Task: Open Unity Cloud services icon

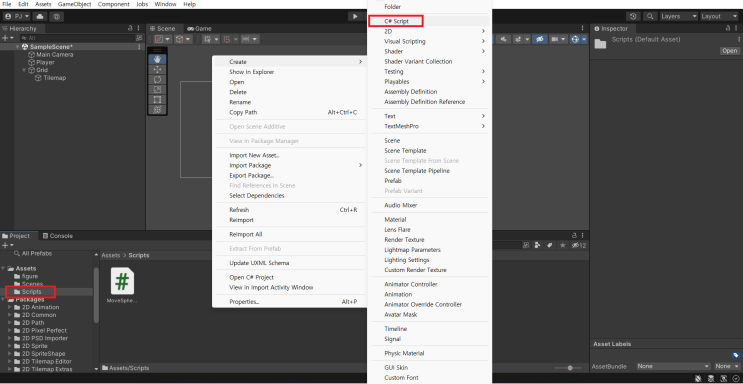Action: [x=40, y=16]
